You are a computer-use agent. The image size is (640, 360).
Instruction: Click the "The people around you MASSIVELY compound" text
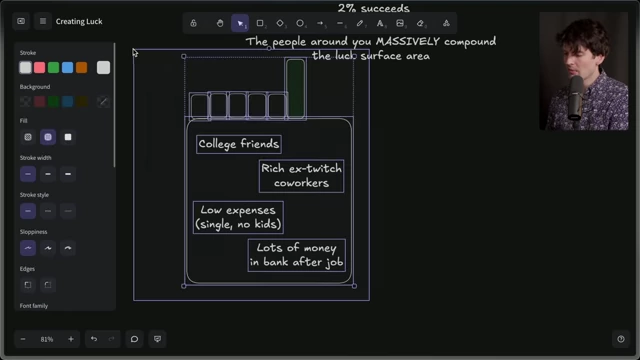371,42
